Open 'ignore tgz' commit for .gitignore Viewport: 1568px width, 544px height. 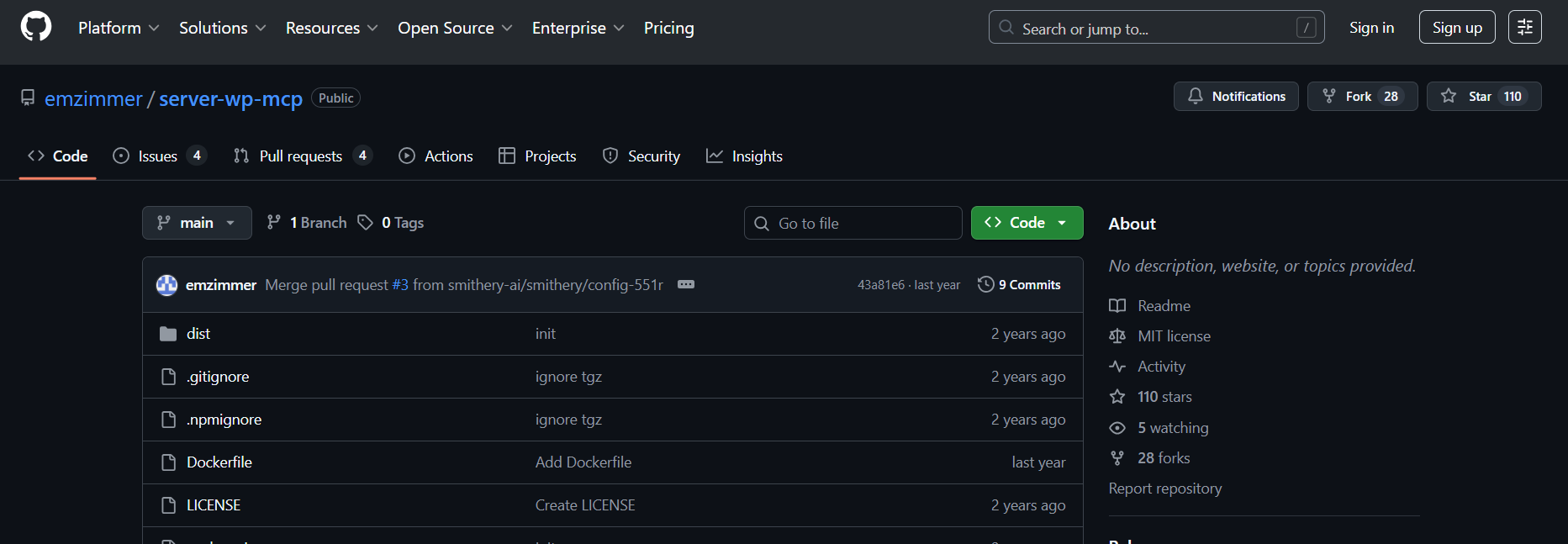point(568,377)
